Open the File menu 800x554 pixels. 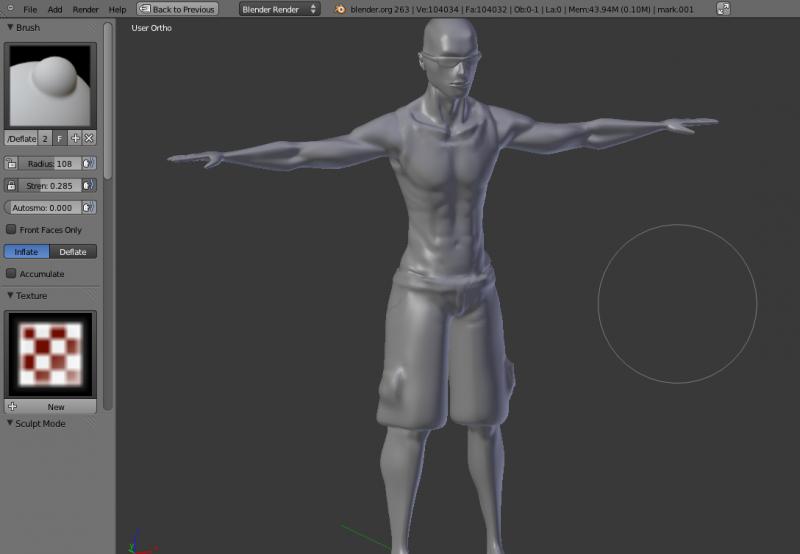pos(30,9)
